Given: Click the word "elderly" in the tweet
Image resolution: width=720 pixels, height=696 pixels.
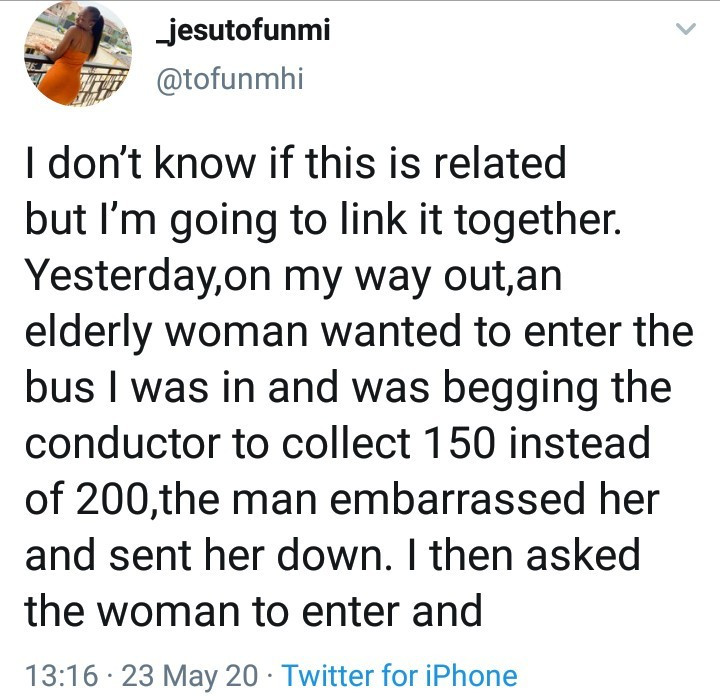Looking at the screenshot, I should tap(88, 333).
